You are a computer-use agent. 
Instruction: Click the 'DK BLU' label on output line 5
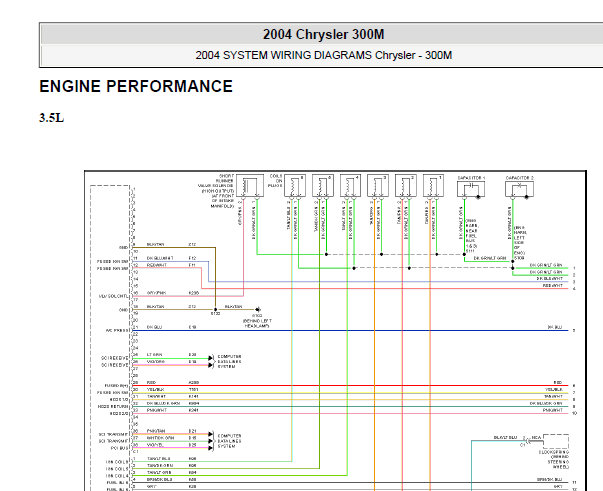point(555,327)
